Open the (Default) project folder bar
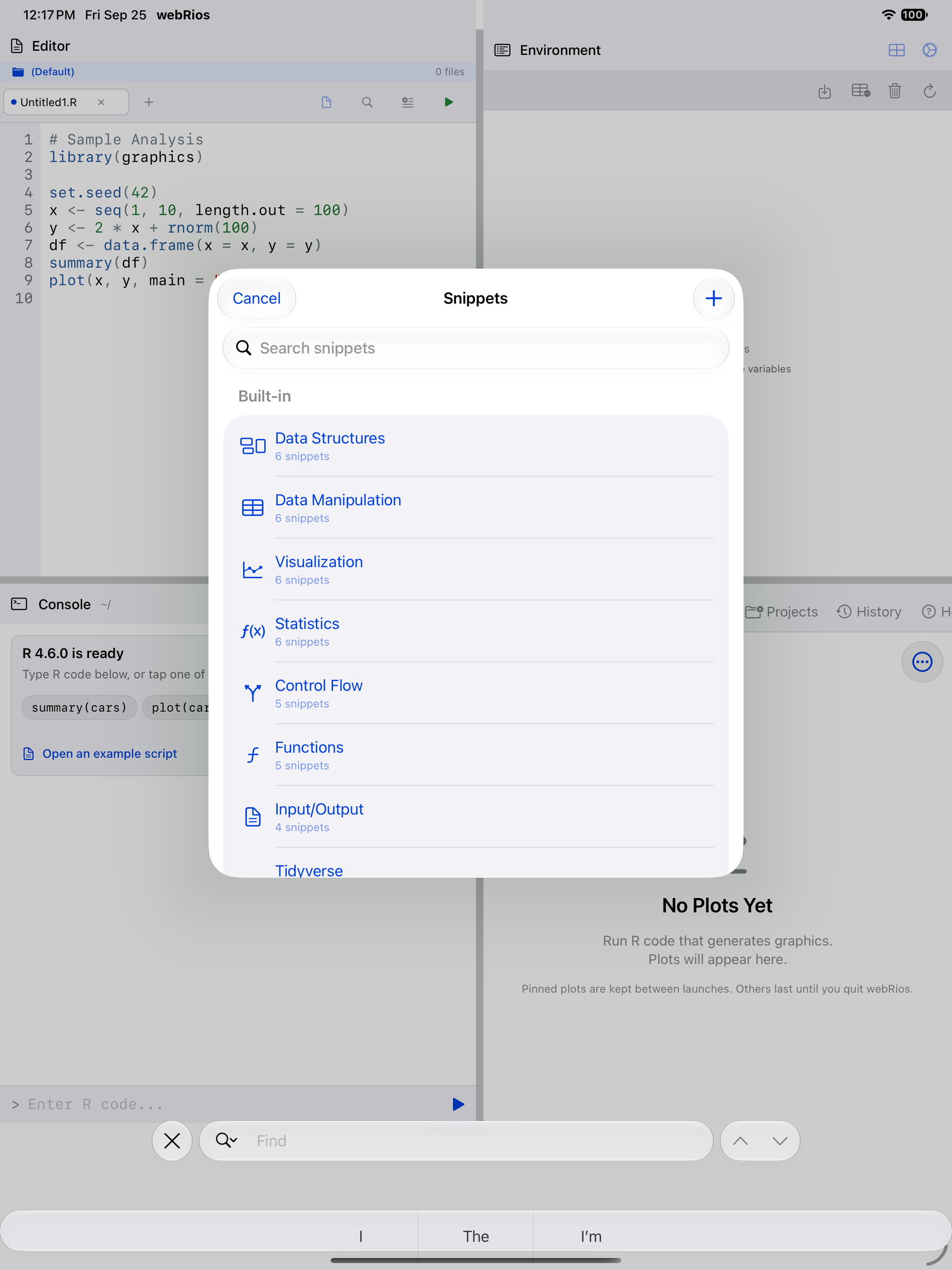 point(238,72)
